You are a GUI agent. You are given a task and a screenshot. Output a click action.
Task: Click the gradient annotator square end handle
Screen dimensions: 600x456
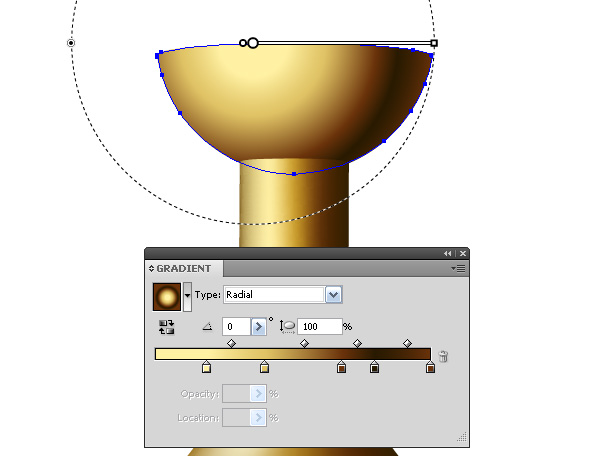tap(434, 43)
